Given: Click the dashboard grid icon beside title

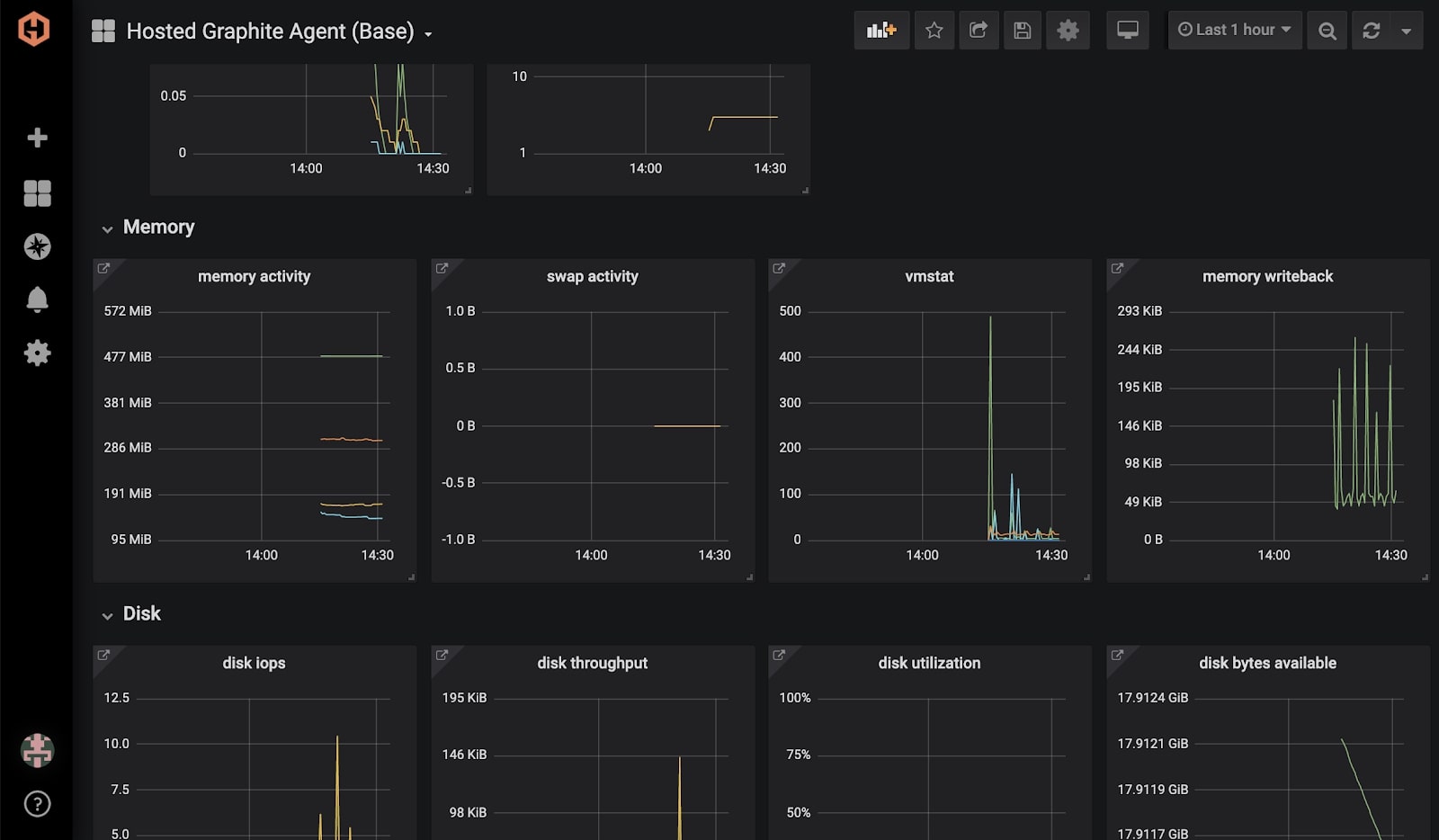Looking at the screenshot, I should click(103, 31).
